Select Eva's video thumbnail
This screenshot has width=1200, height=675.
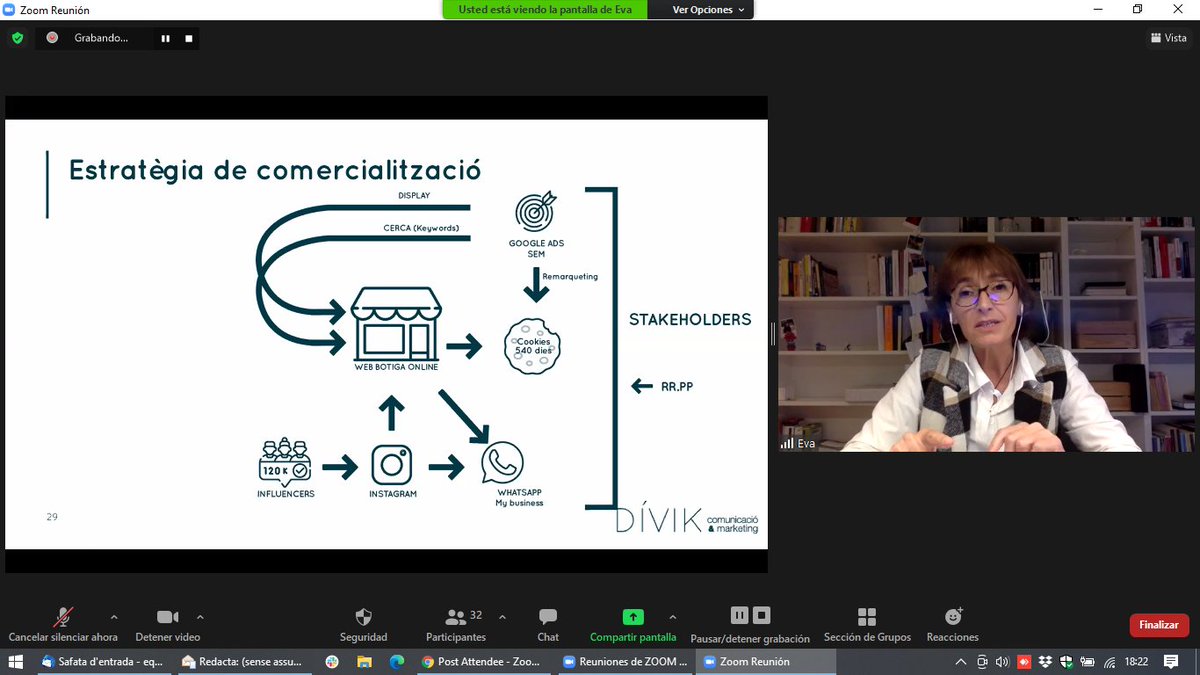(986, 334)
